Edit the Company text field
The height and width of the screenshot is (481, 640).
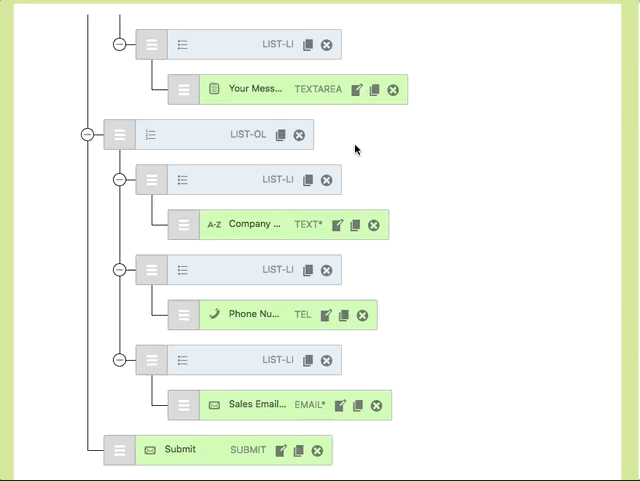coord(338,225)
